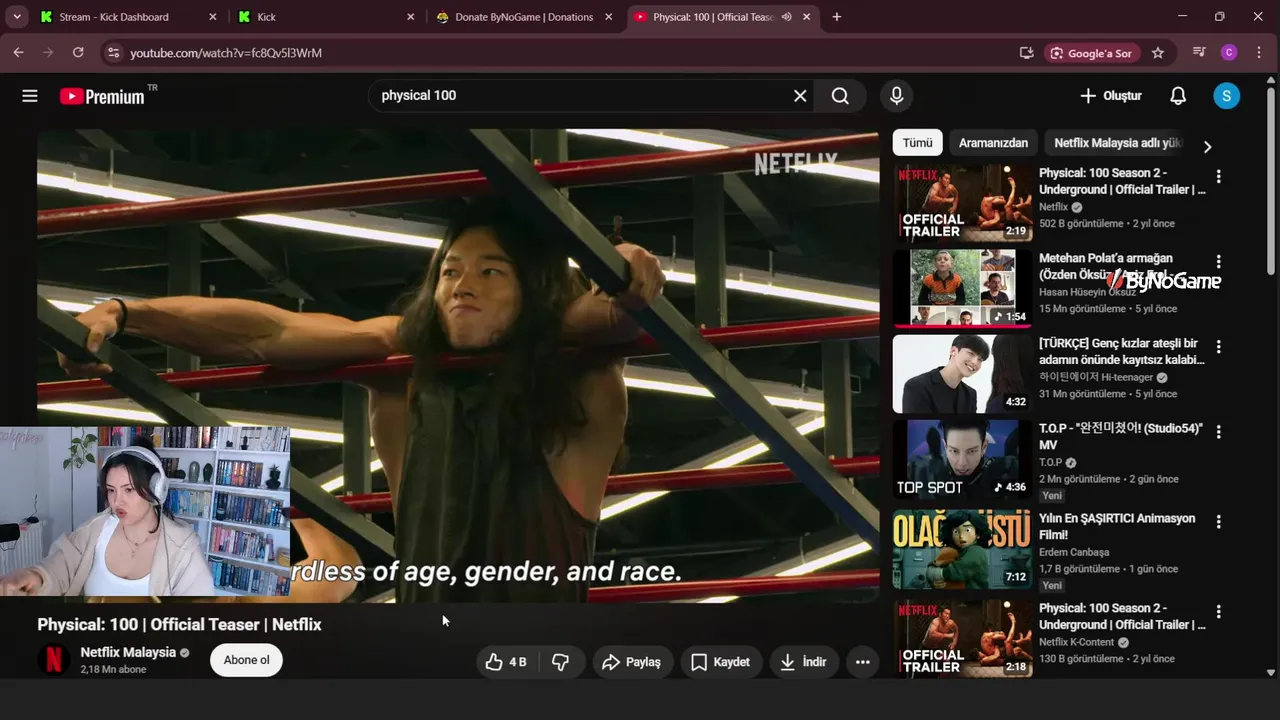Click the video title Physical: 100 Official Teaser

tap(179, 624)
